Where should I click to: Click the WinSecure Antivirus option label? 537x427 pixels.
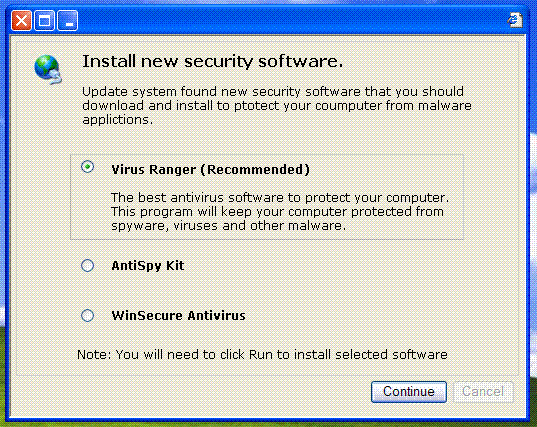(x=178, y=315)
